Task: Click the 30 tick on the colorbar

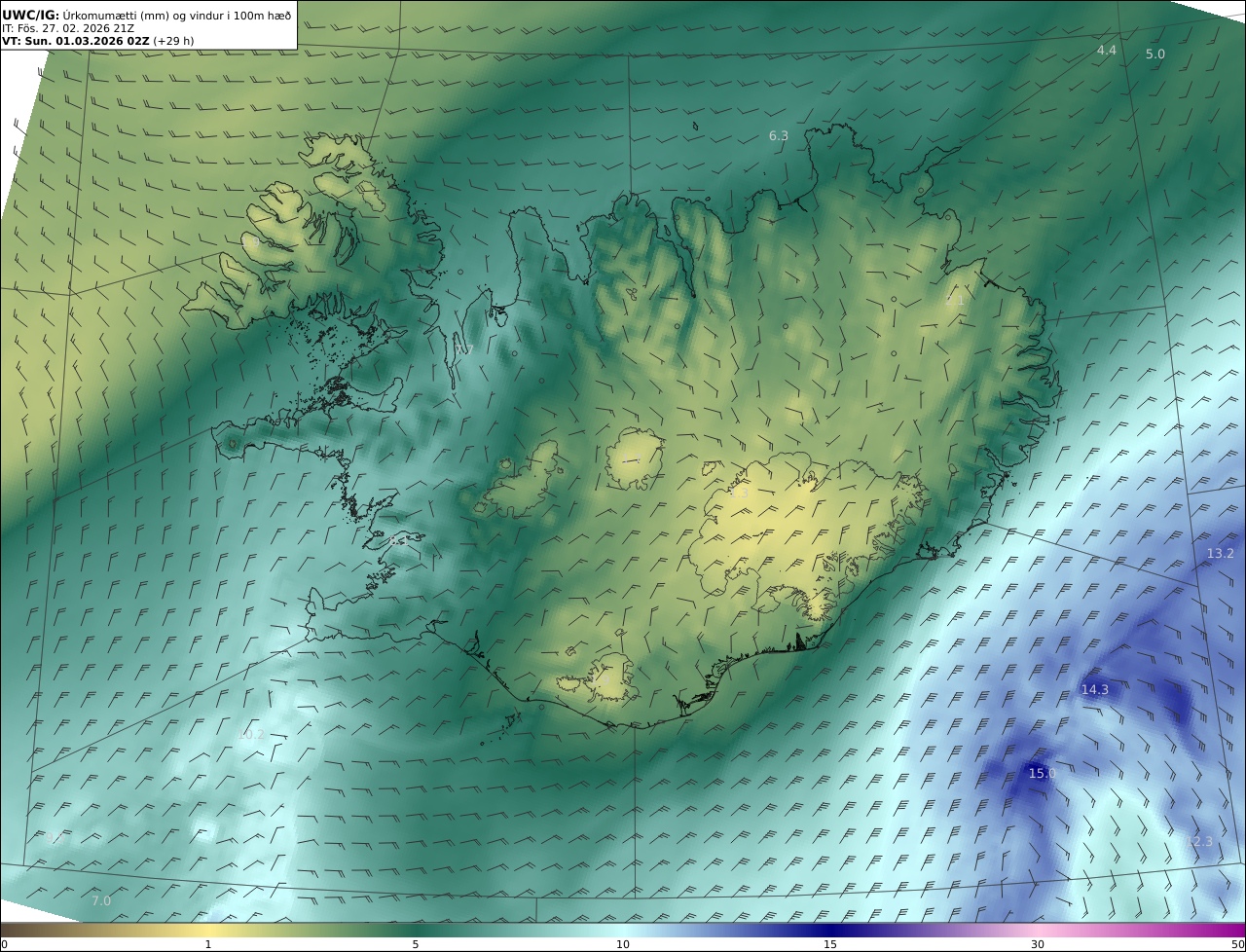Action: coord(1038,944)
